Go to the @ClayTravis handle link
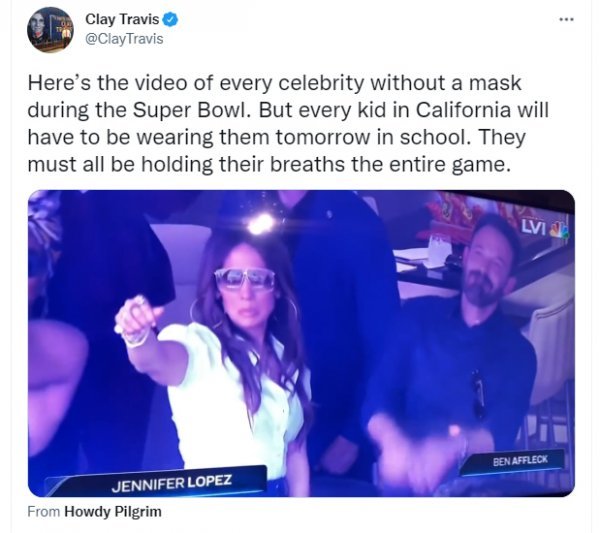Viewport: 600px width, 533px height. 123,38
